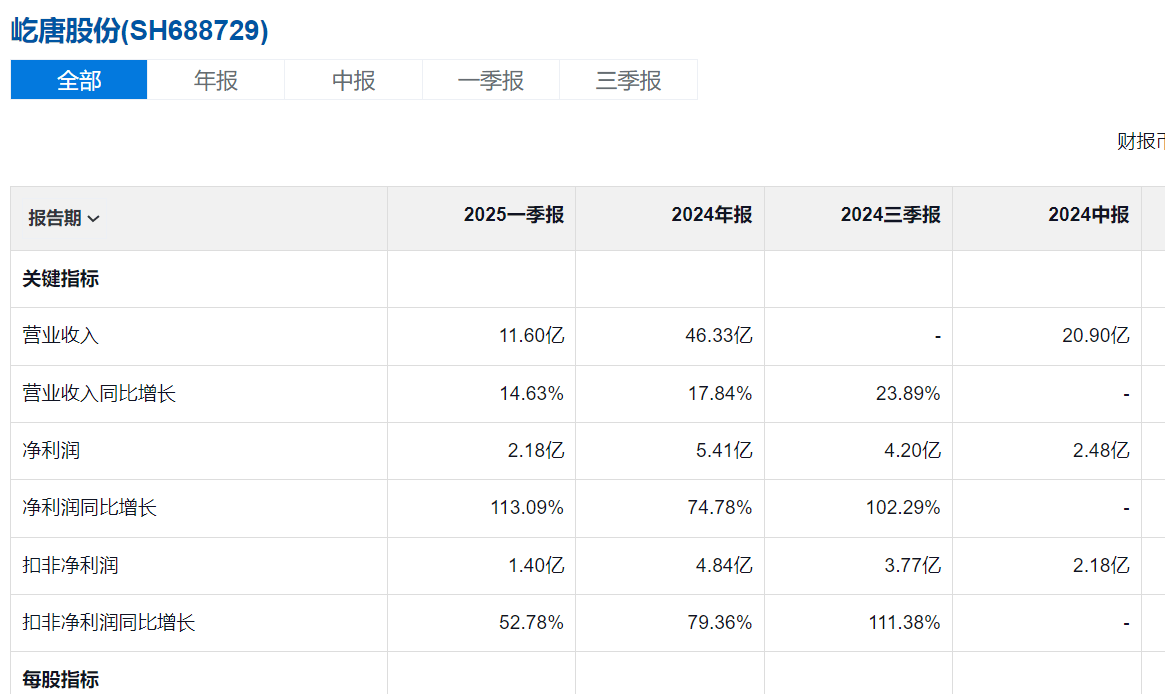Select the 2024中报 column header

pos(1088,215)
